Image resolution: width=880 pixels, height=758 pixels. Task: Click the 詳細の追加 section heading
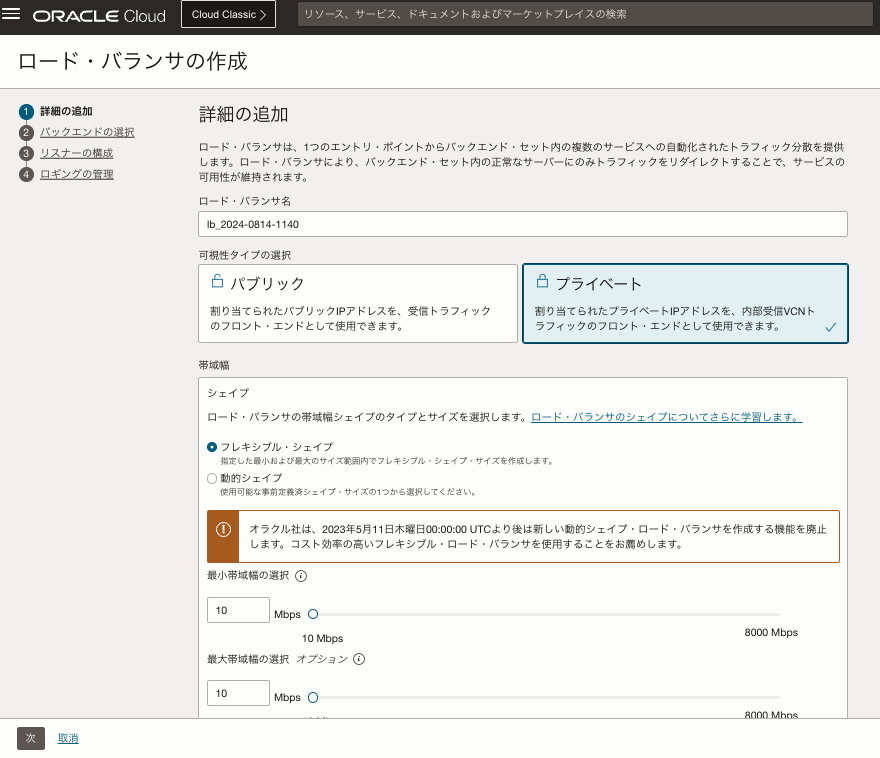(x=244, y=114)
